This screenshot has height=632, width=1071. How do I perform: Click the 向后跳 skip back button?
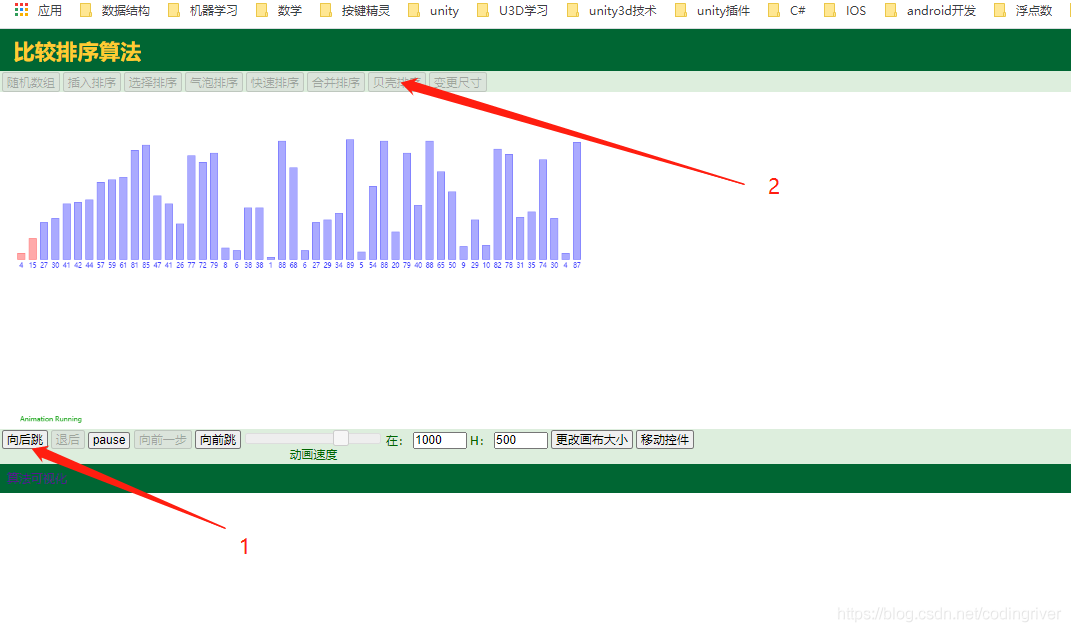pos(25,439)
